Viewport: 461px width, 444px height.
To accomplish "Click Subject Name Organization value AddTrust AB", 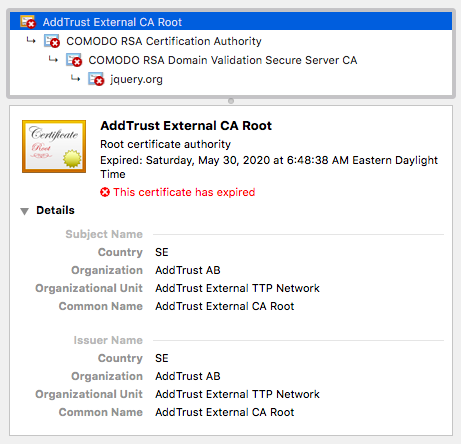I will (x=188, y=270).
